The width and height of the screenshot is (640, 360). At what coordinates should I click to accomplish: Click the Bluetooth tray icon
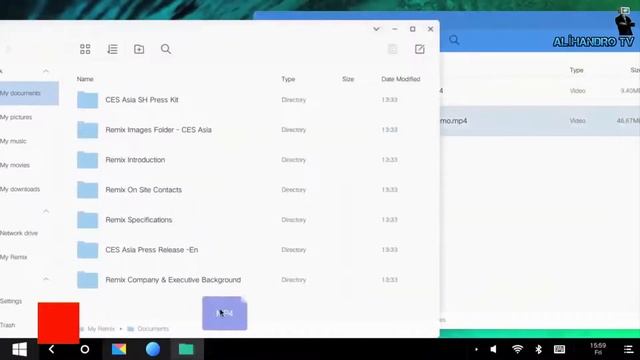[538, 349]
